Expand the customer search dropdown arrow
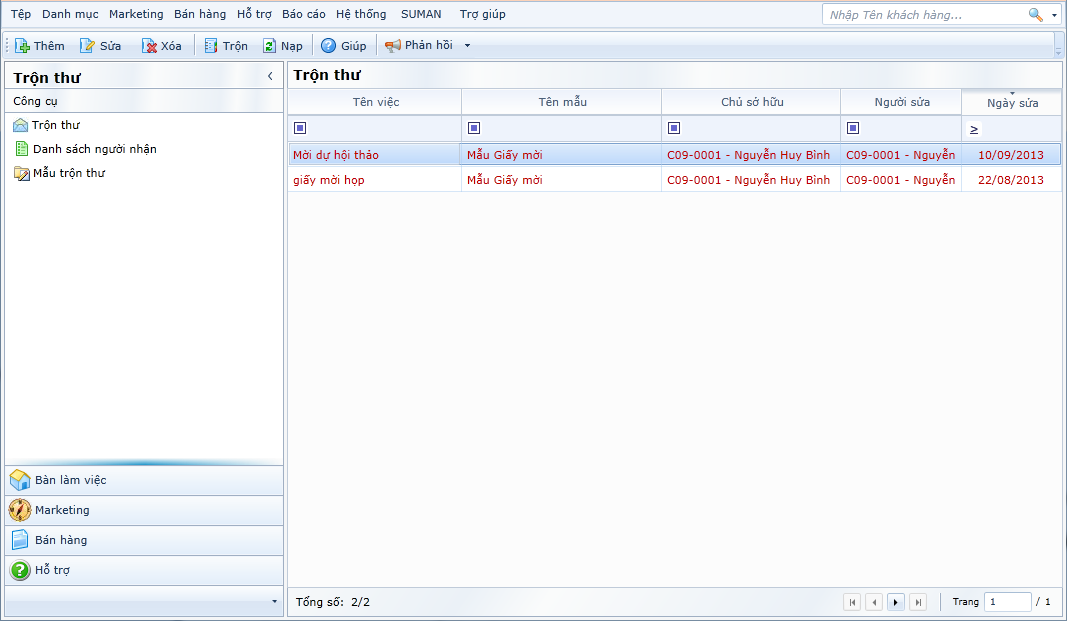This screenshot has height=621, width=1067. 1054,16
